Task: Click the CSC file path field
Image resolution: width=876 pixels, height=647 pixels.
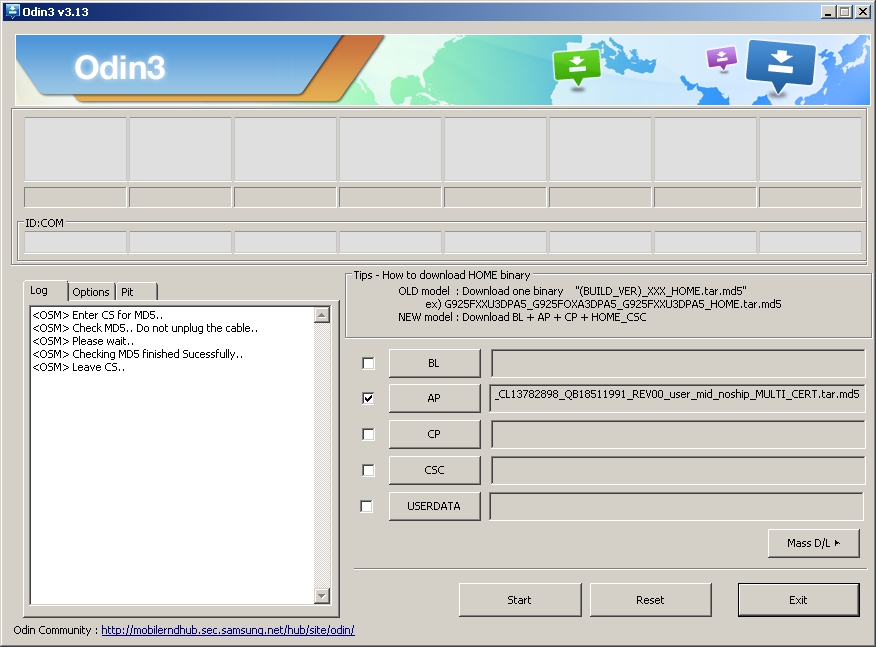Action: pyautogui.click(x=678, y=470)
